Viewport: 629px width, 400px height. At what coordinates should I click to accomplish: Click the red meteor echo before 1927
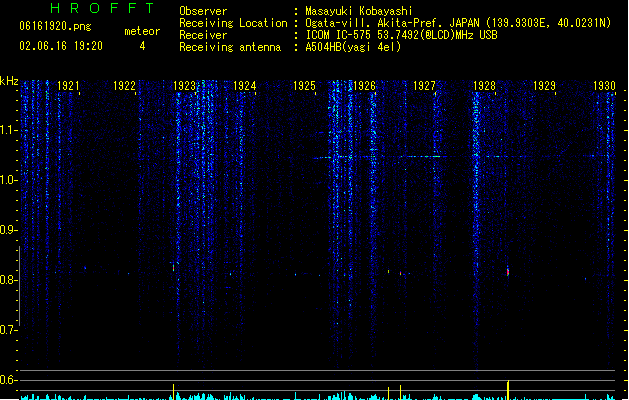400,273
